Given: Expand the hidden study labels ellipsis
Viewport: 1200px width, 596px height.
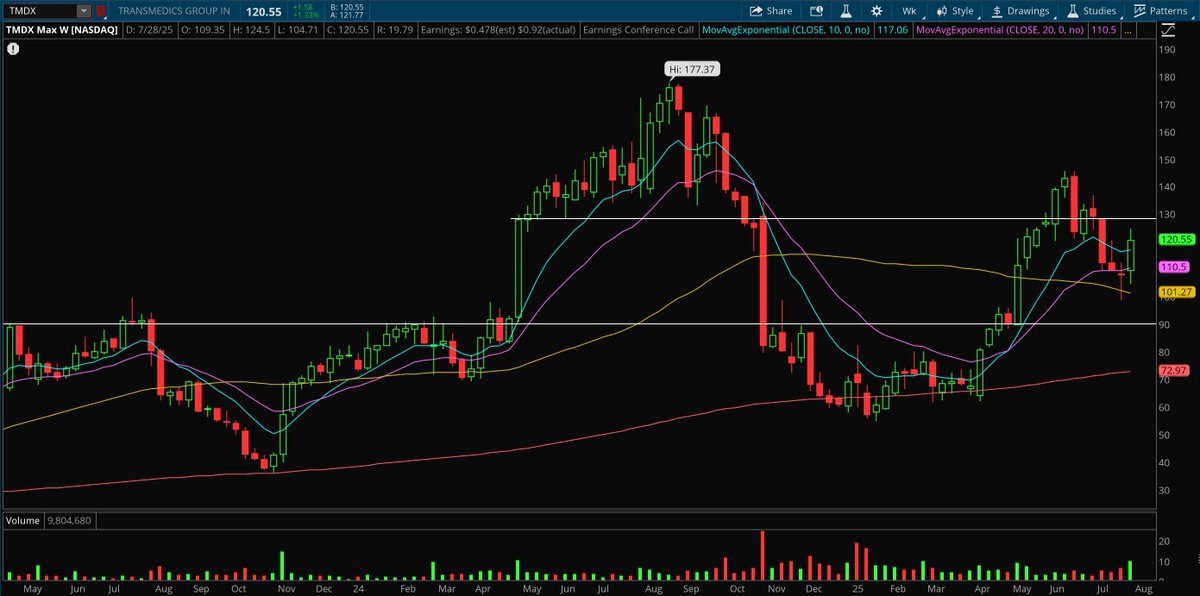Looking at the screenshot, I should (1128, 31).
